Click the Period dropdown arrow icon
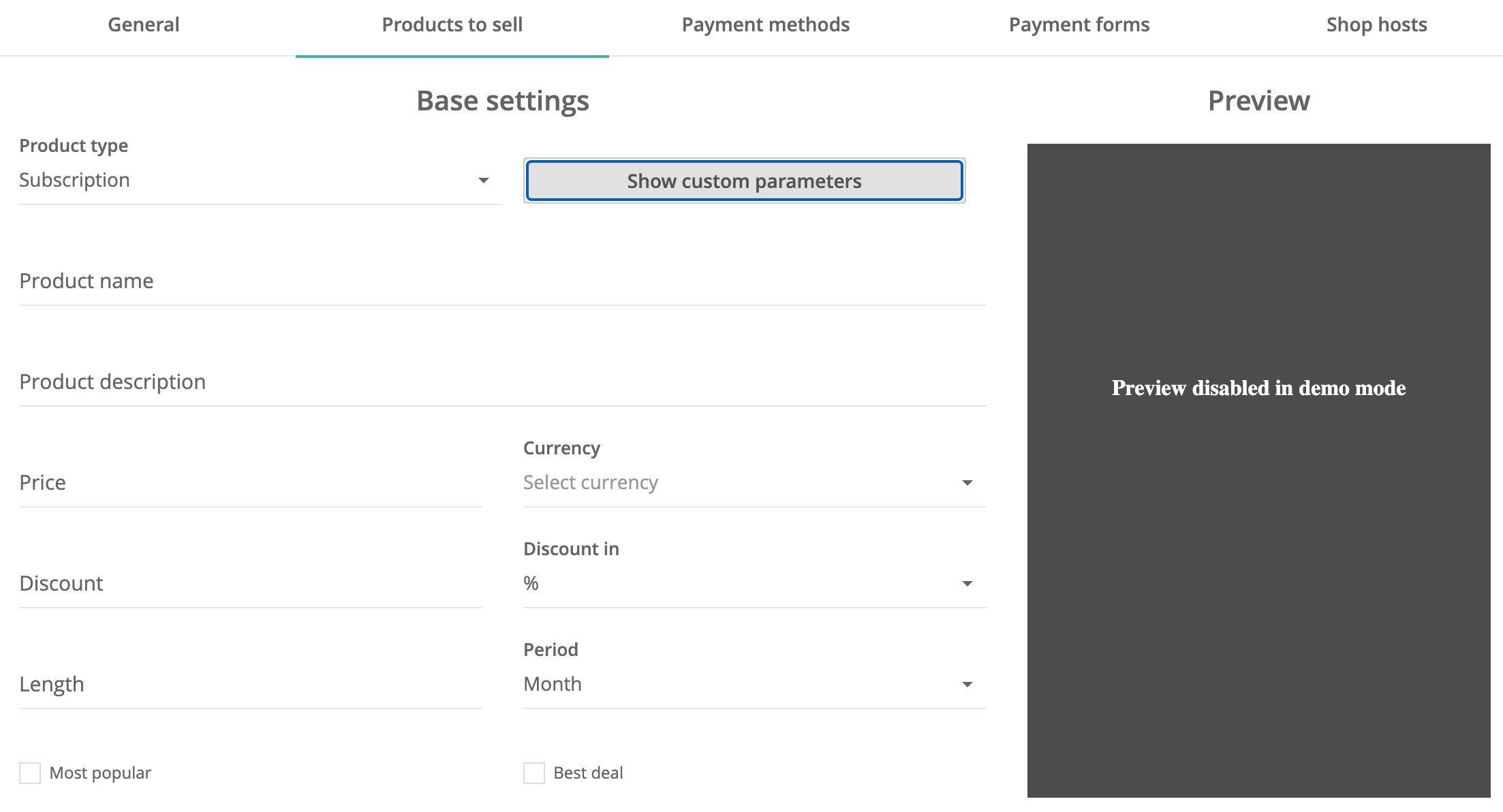Image resolution: width=1503 pixels, height=812 pixels. (x=967, y=685)
